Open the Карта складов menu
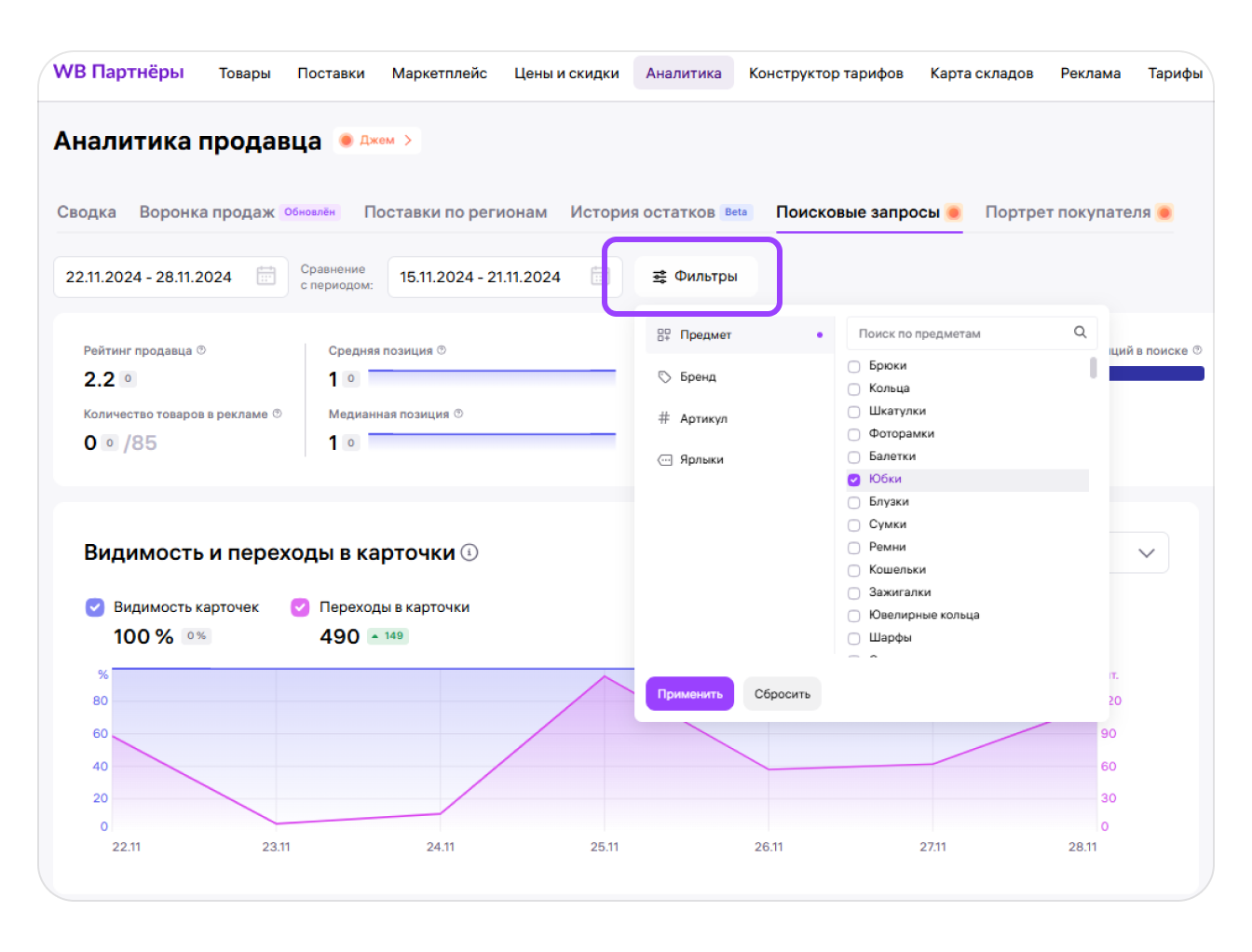This screenshot has height=952, width=1252. [982, 73]
